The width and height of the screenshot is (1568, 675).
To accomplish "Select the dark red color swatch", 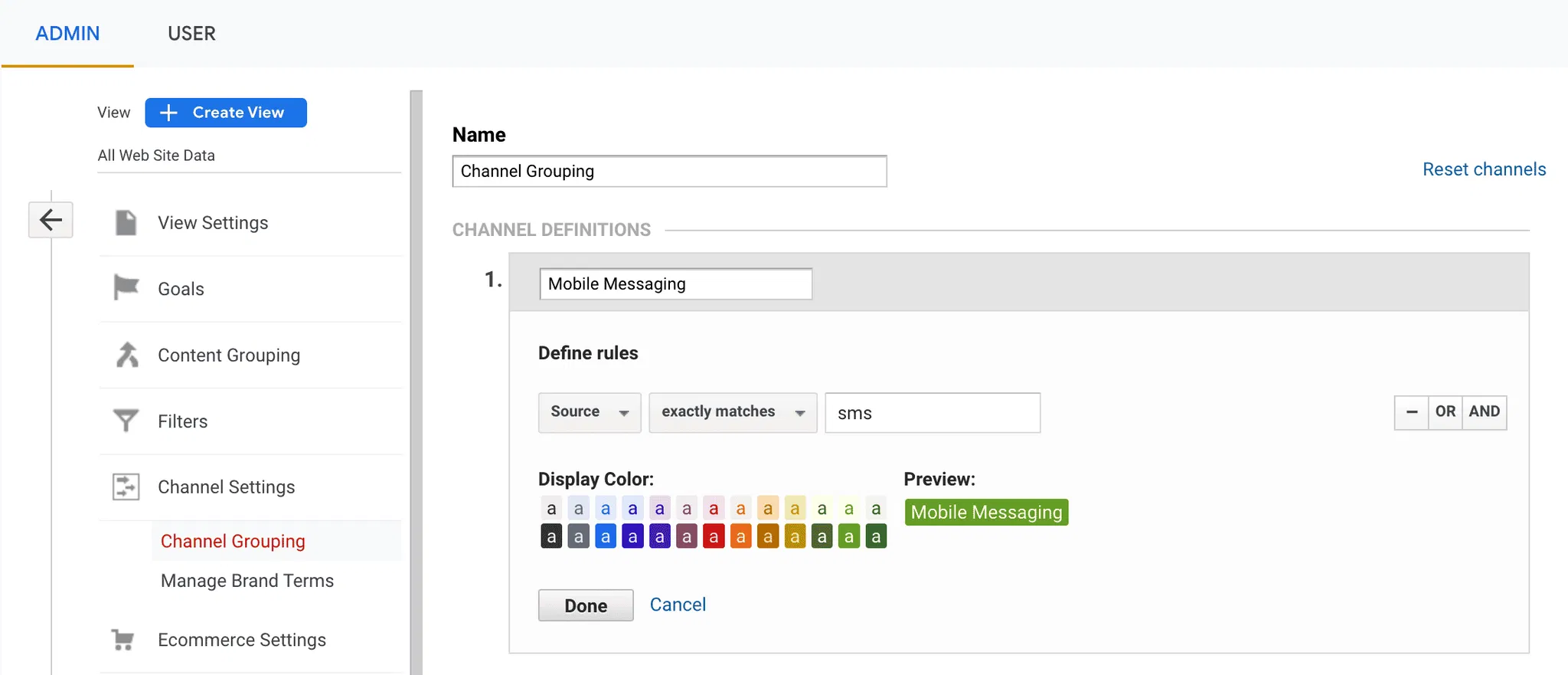I will point(714,537).
